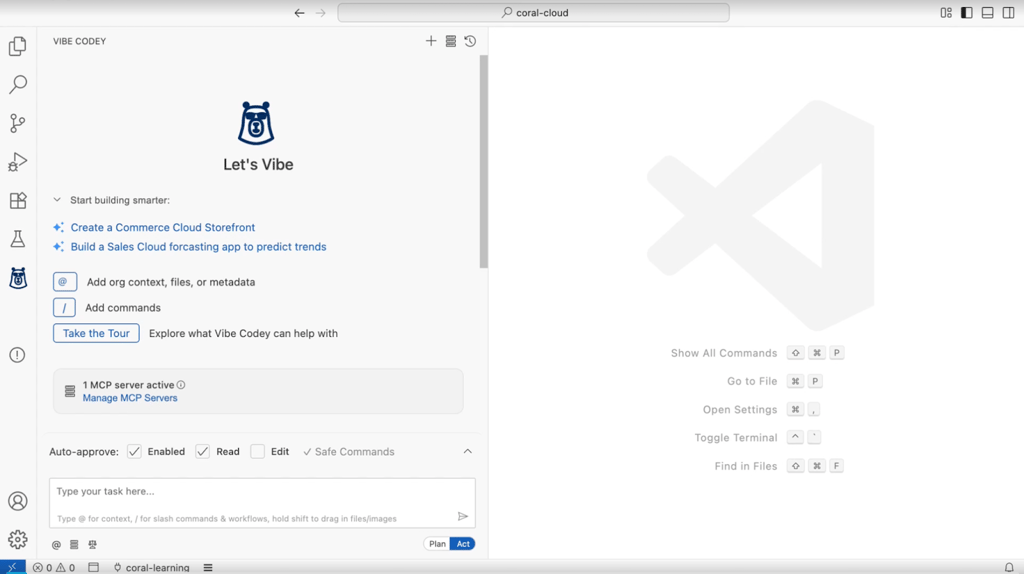Open the Explorer view in activity bar

point(18,46)
